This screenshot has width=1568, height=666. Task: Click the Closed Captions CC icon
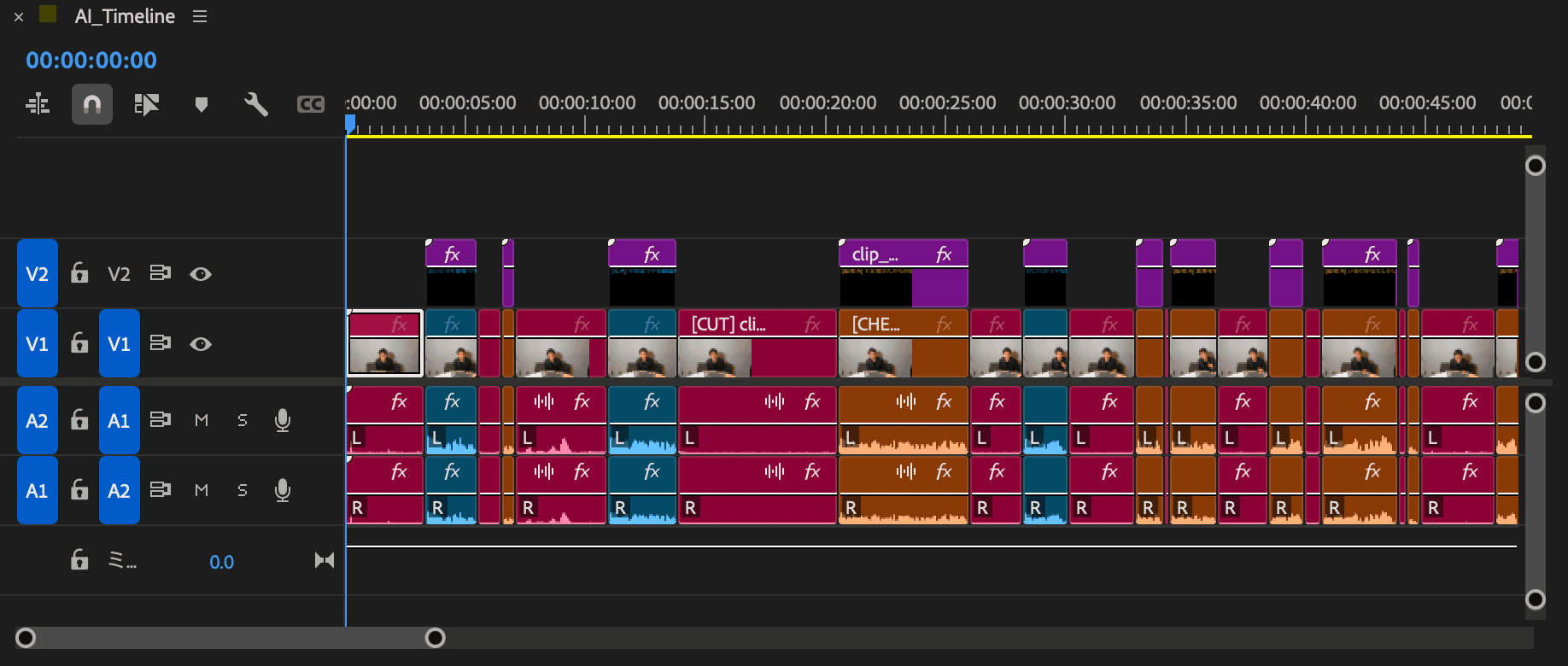click(310, 105)
